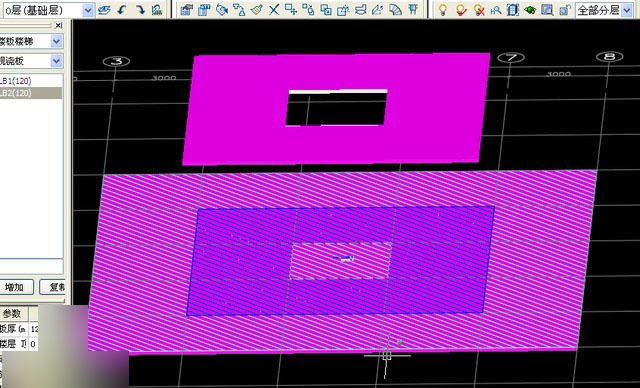Click the fan-shaped icon before the pushpin
The image size is (640, 388).
[x=395, y=9]
